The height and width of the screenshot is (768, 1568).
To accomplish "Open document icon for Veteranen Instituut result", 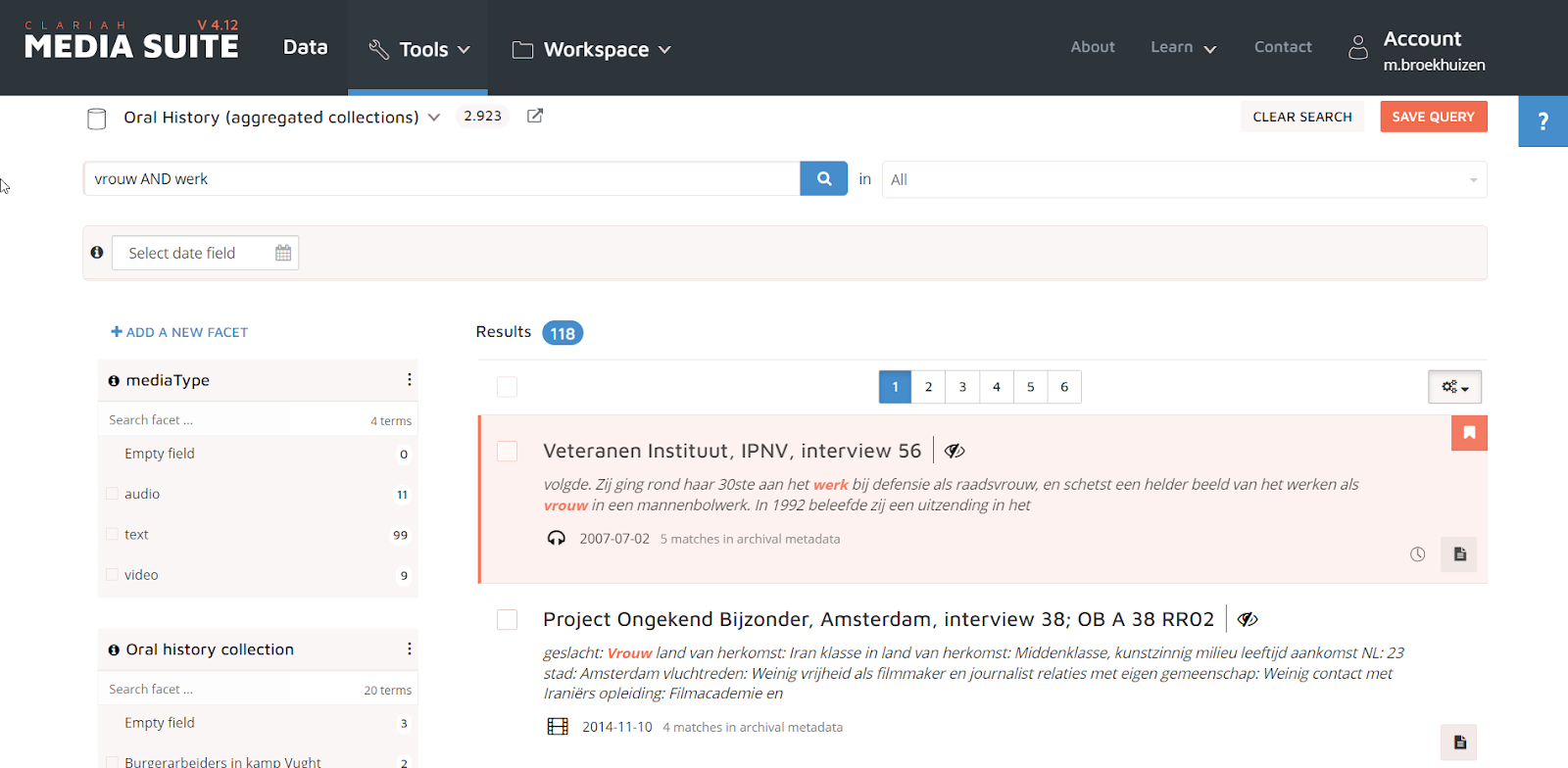I will pos(1459,554).
